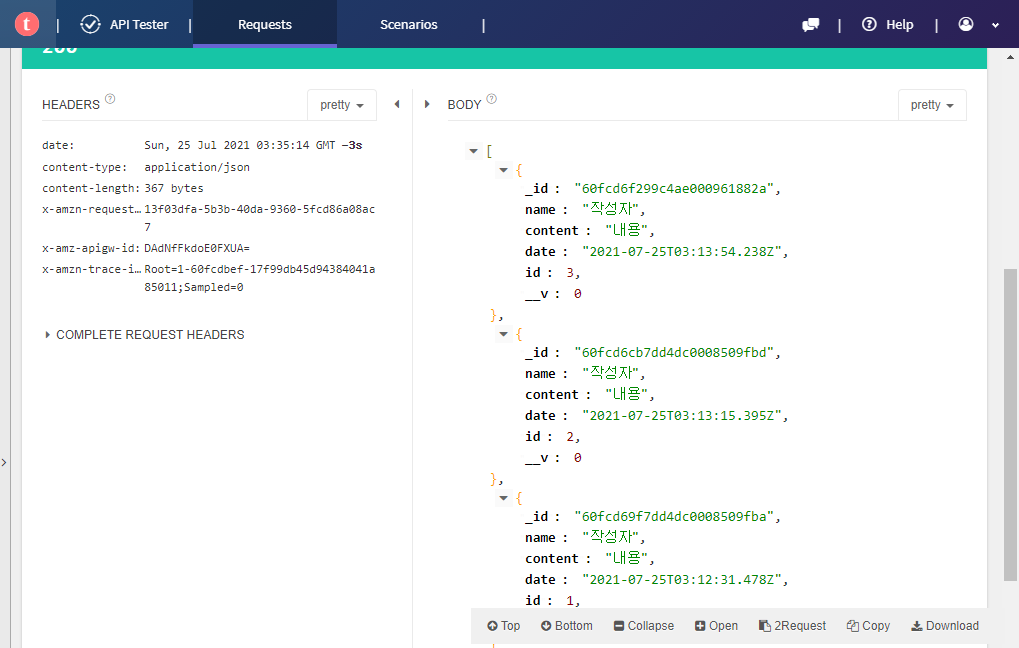
Task: Collapse the headers panel with left arrow
Action: (397, 104)
